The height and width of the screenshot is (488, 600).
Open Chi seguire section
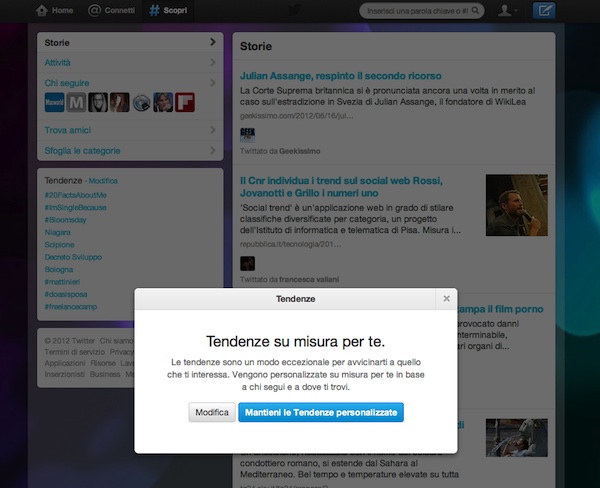pos(67,83)
